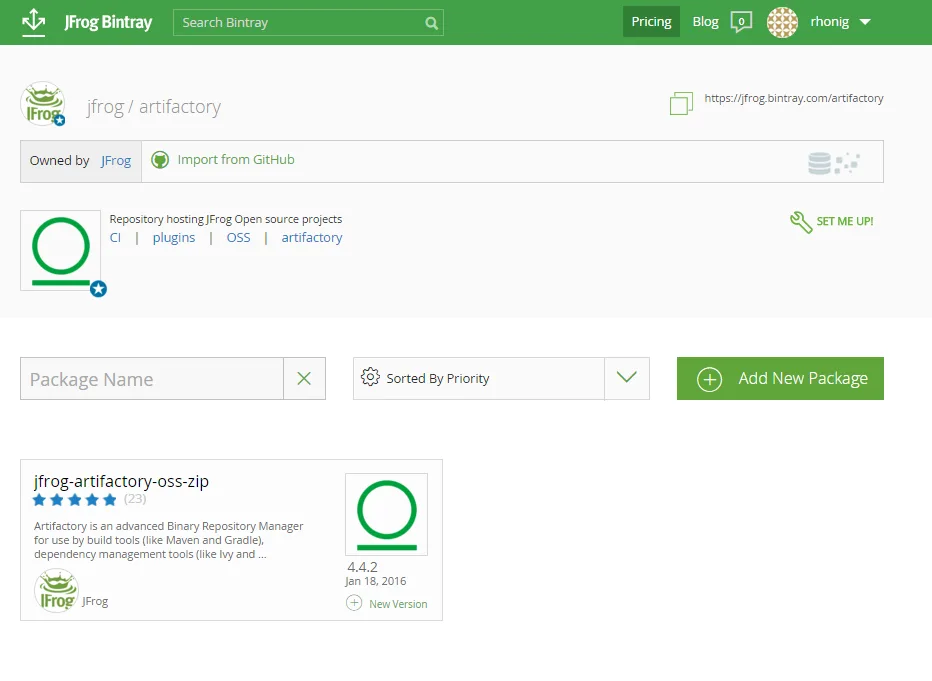Click Add New Package button
This screenshot has height=681, width=932.
pos(780,379)
